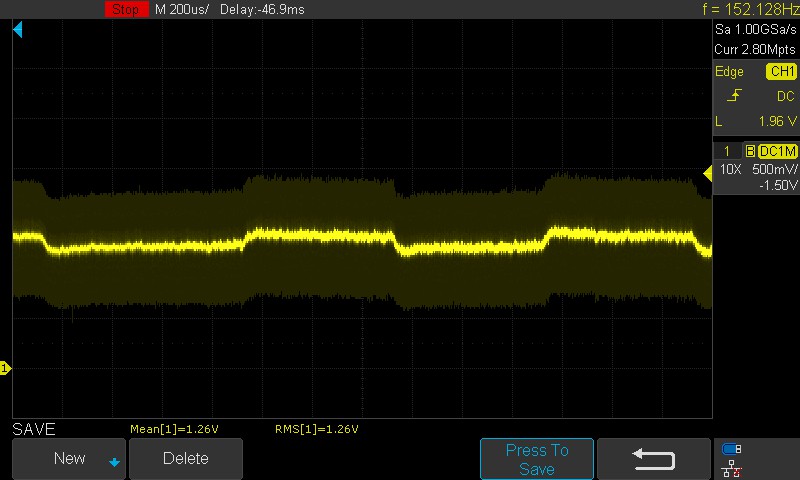This screenshot has width=800, height=480.
Task: Click the DC1M coupling impedance badge
Action: [777, 151]
